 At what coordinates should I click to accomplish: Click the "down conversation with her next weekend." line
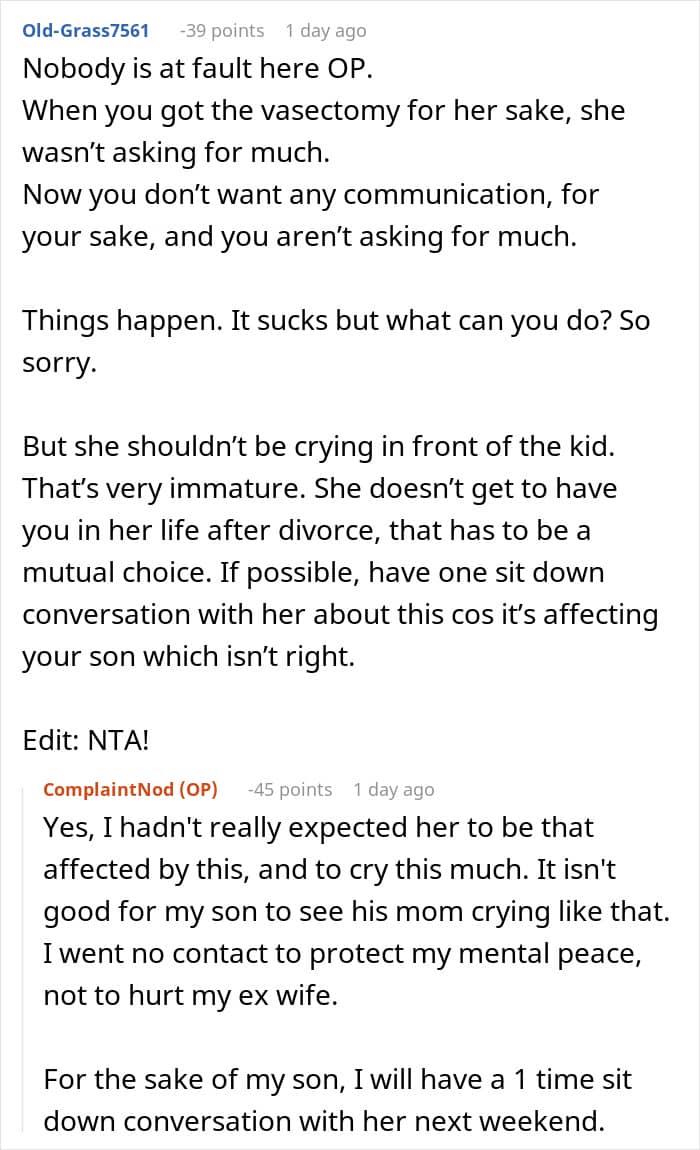pyautogui.click(x=324, y=1121)
